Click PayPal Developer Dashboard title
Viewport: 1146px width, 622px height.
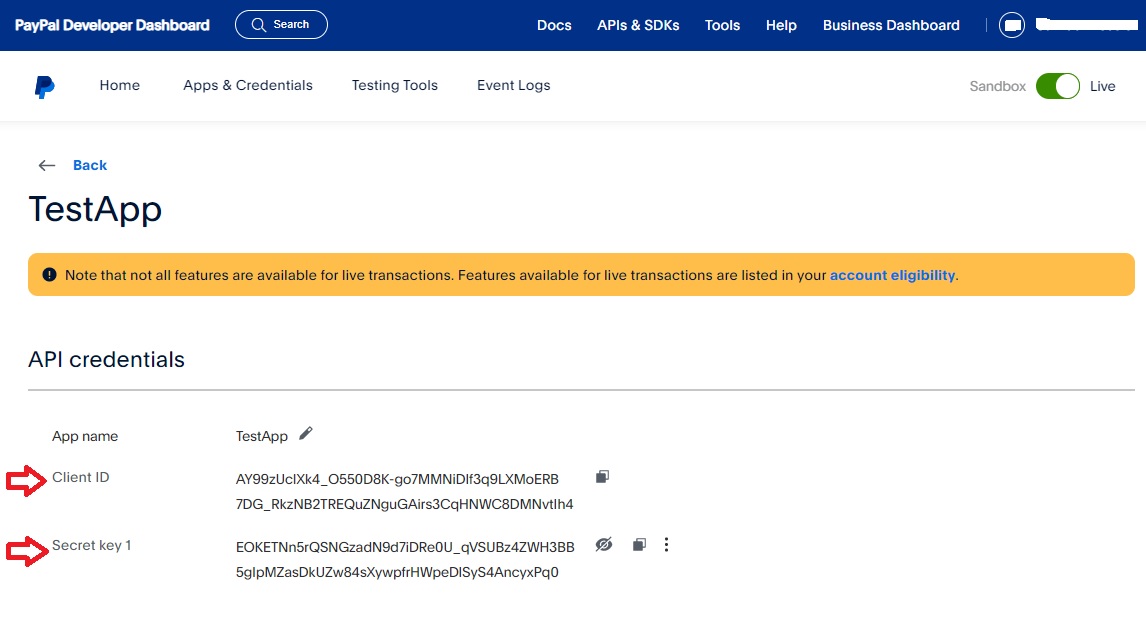point(112,26)
